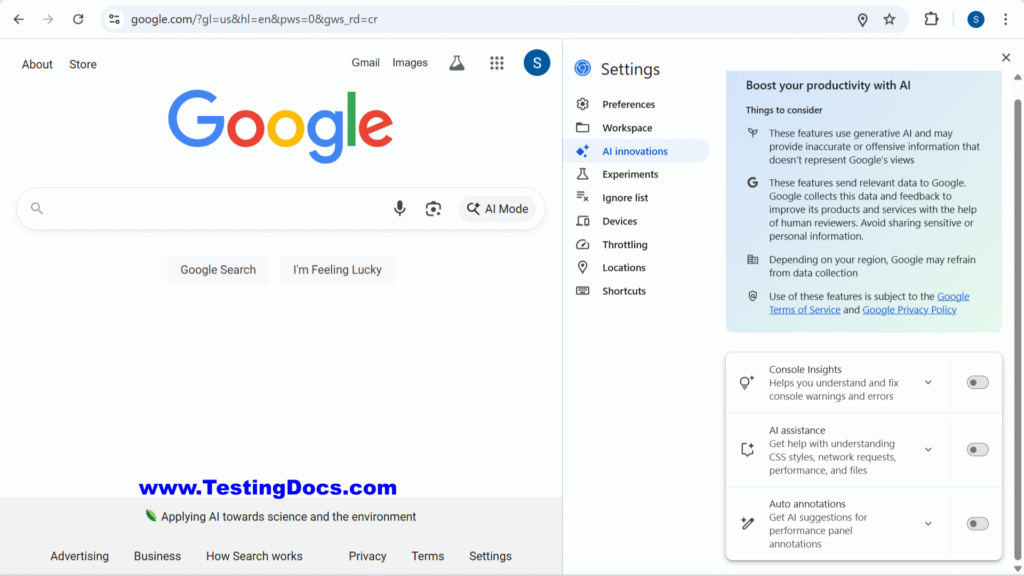The image size is (1024, 576).
Task: Open How Search works footer link
Action: click(x=254, y=556)
